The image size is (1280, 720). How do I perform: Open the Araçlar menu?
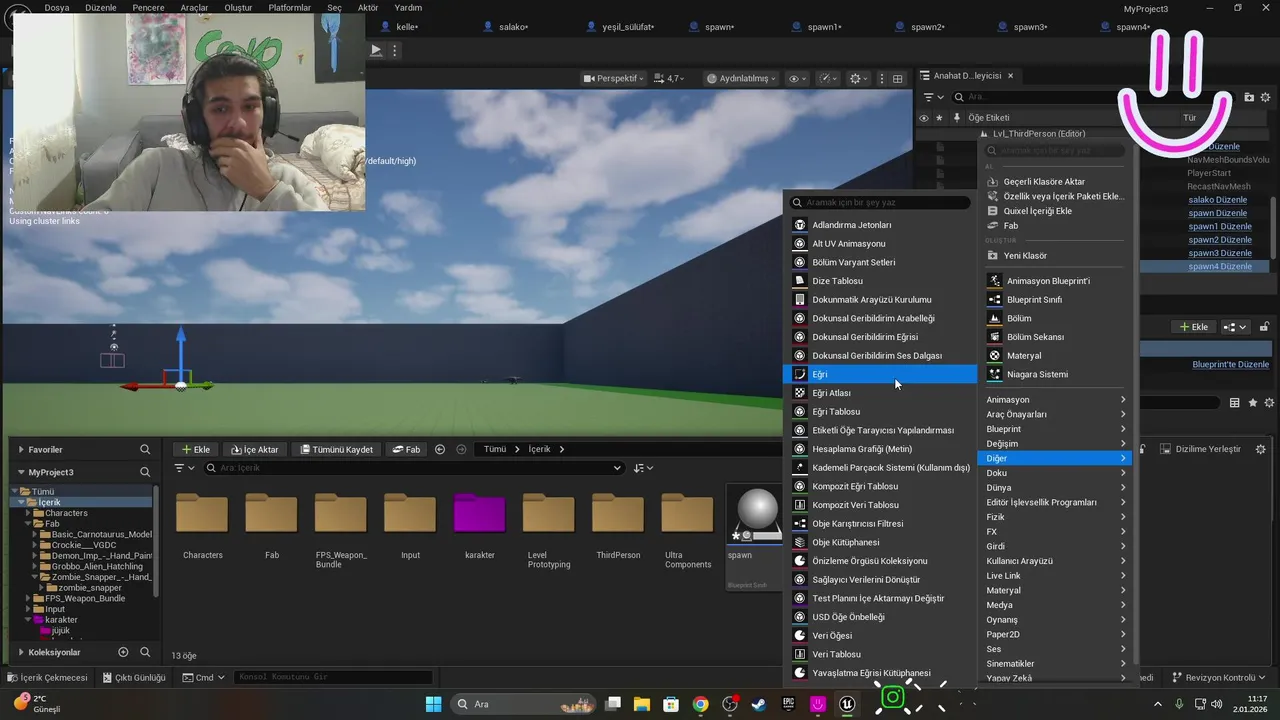(x=194, y=7)
